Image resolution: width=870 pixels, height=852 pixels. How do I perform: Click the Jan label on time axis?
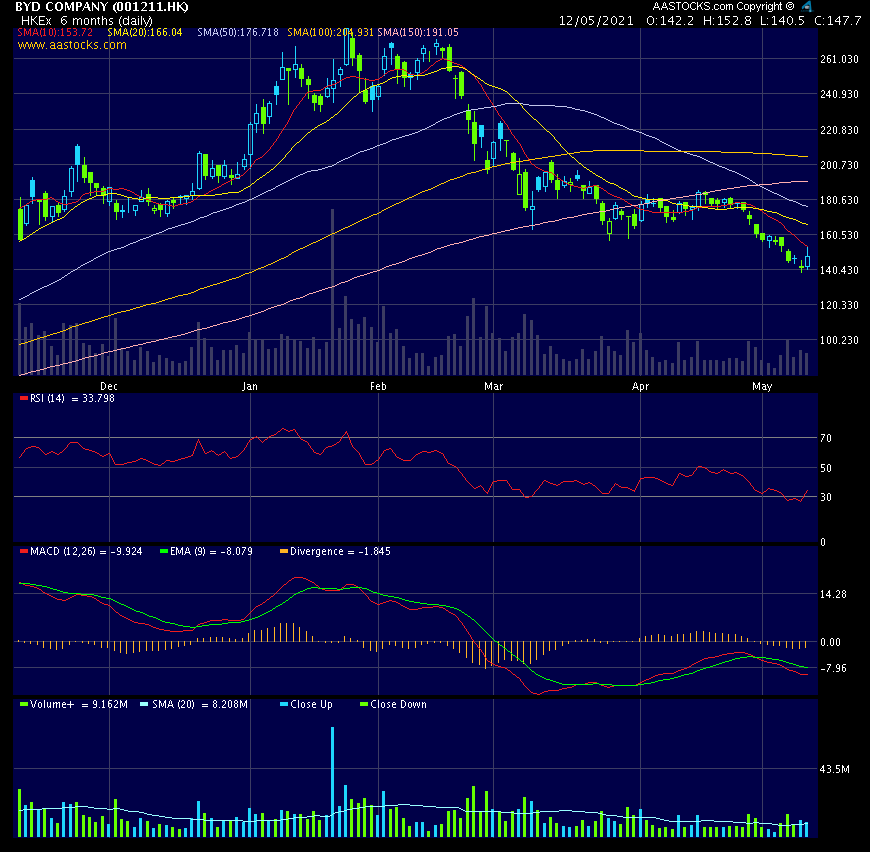coord(250,386)
